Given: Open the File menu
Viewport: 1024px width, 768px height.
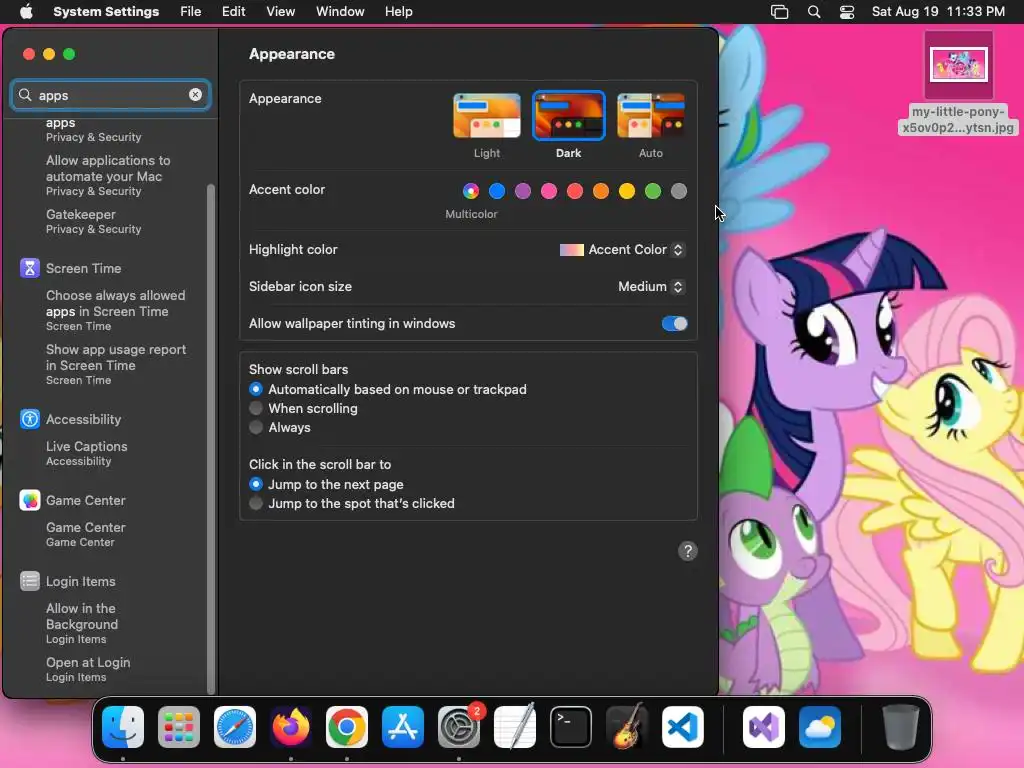Looking at the screenshot, I should (191, 12).
